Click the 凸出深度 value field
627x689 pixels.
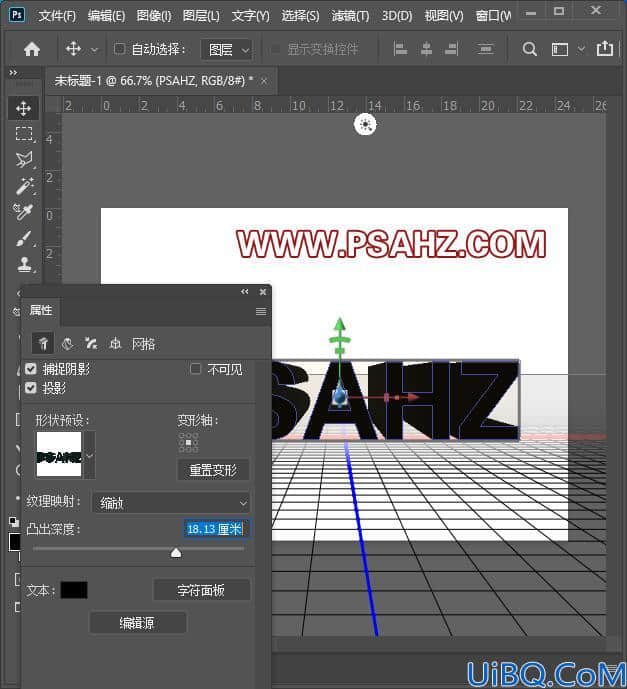[x=215, y=529]
